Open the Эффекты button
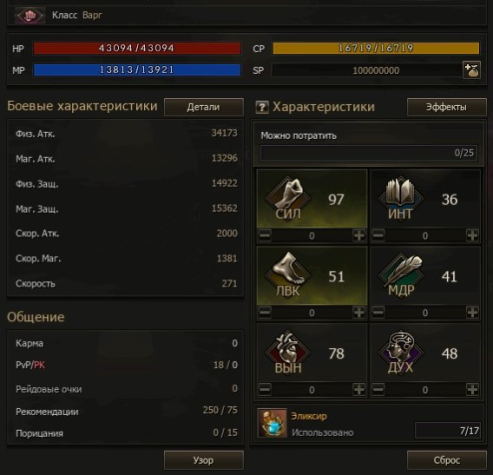Screen dimensions: 493x475 pyautogui.click(x=447, y=107)
